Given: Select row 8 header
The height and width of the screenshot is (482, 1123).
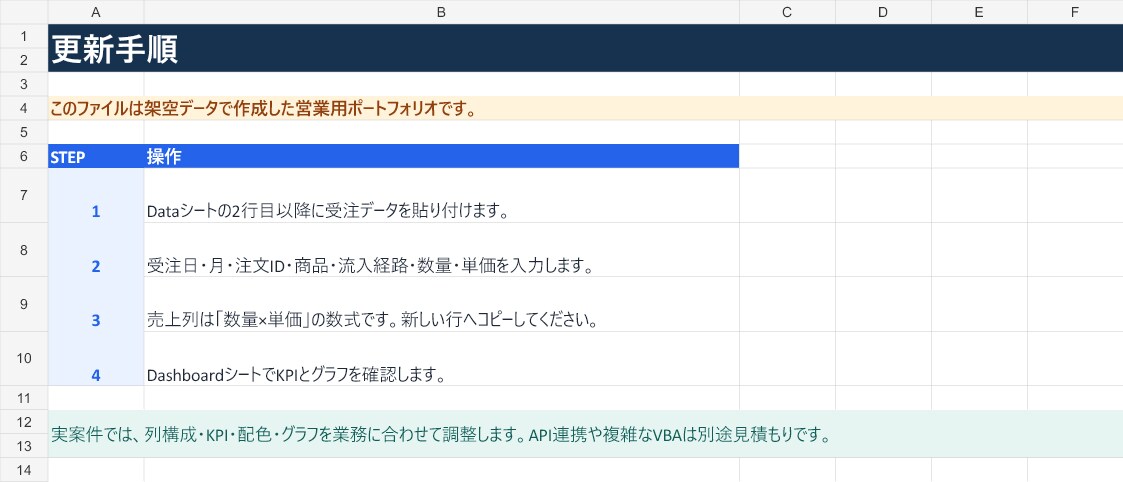Looking at the screenshot, I should (24, 250).
